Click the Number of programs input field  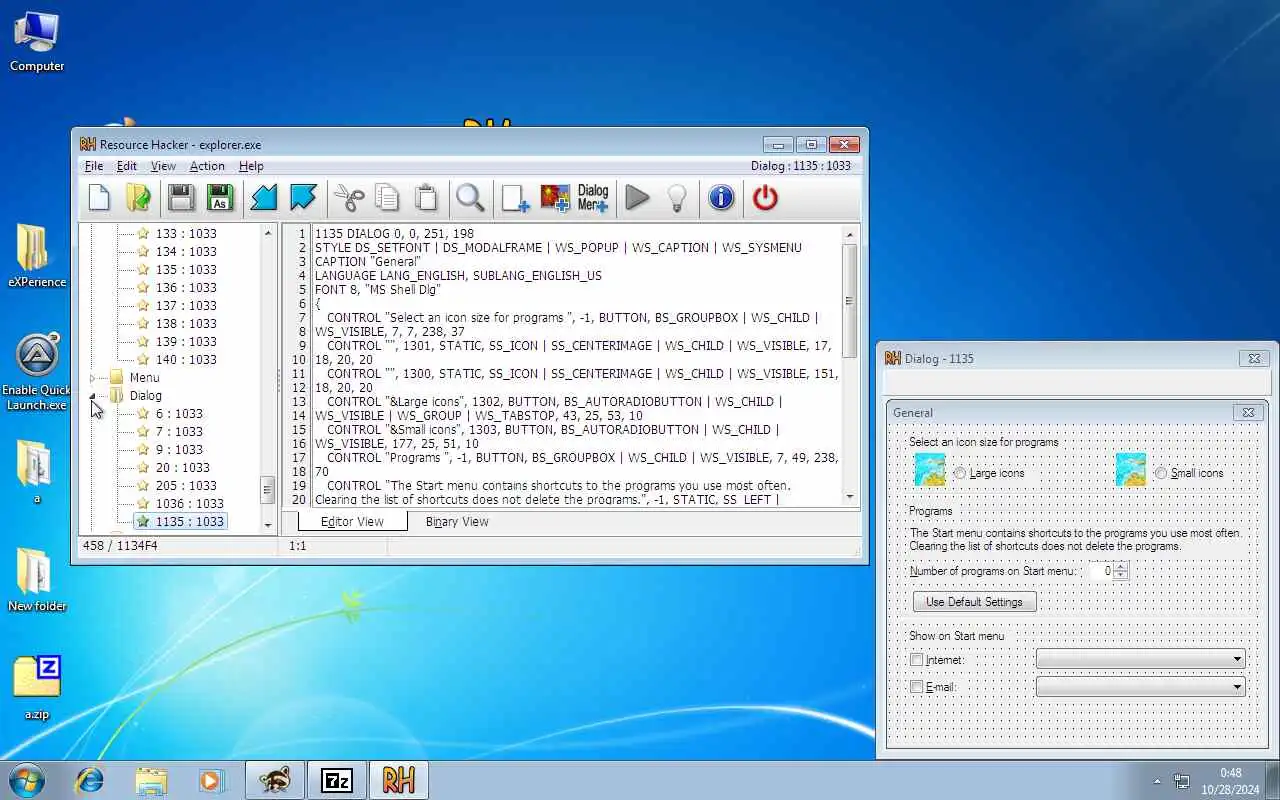pyautogui.click(x=1100, y=571)
